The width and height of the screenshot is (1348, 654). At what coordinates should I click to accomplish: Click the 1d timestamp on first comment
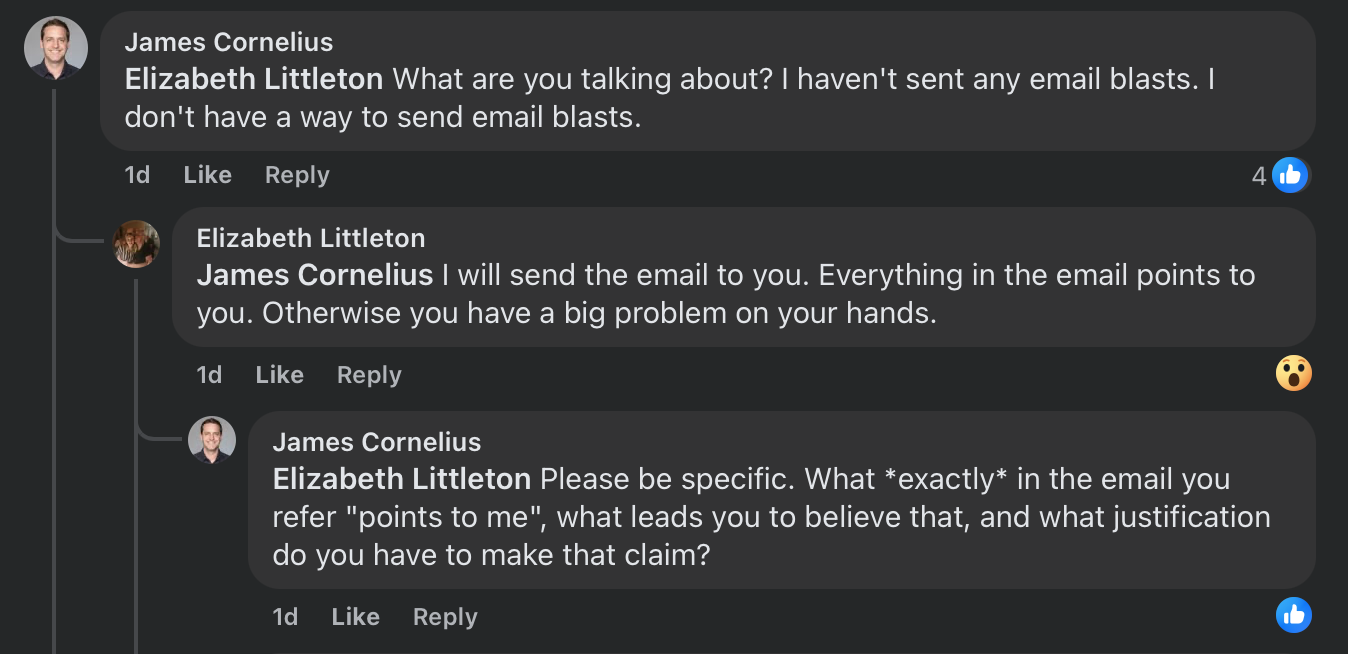point(137,175)
